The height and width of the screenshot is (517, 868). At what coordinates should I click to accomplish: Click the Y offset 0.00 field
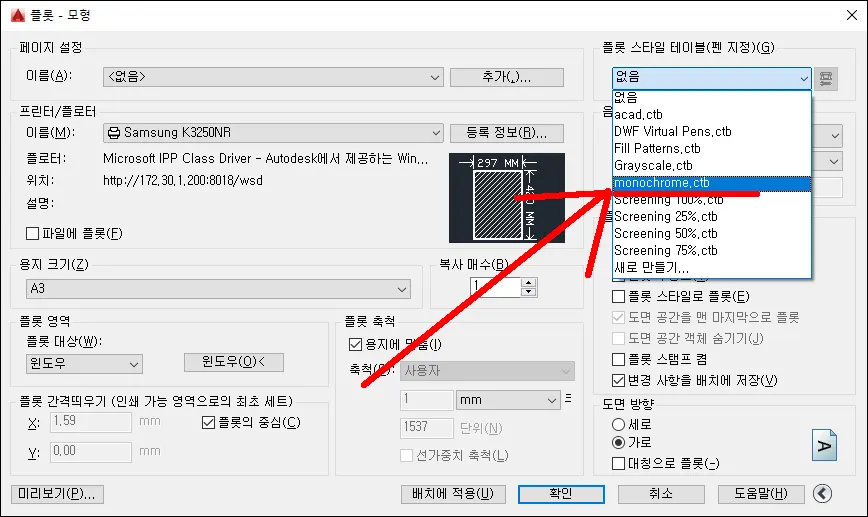[x=91, y=452]
